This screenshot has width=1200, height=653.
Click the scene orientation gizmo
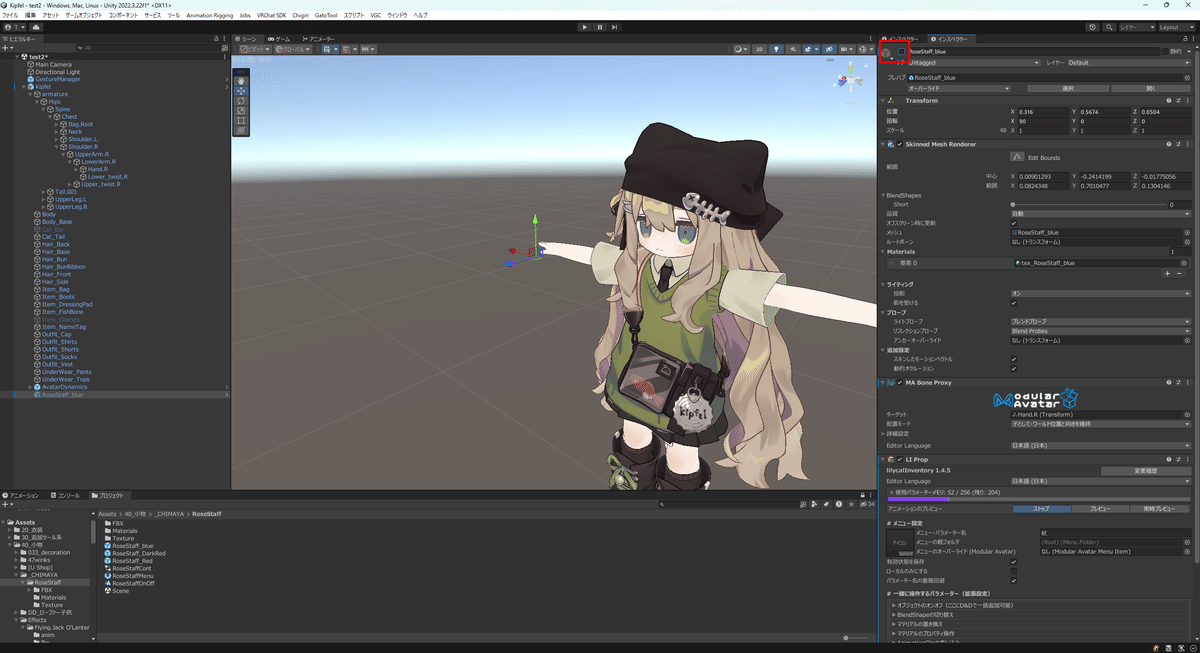coord(849,79)
